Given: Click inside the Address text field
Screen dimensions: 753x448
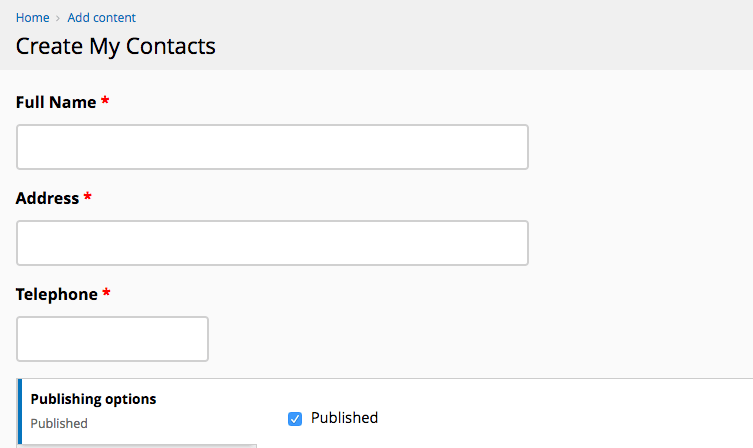Looking at the screenshot, I should coord(272,243).
